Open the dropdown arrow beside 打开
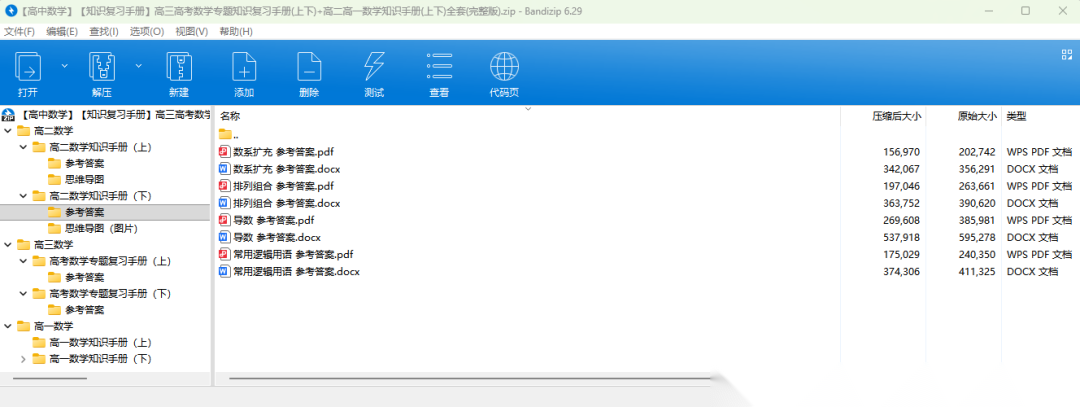This screenshot has height=407, width=1080. (65, 66)
